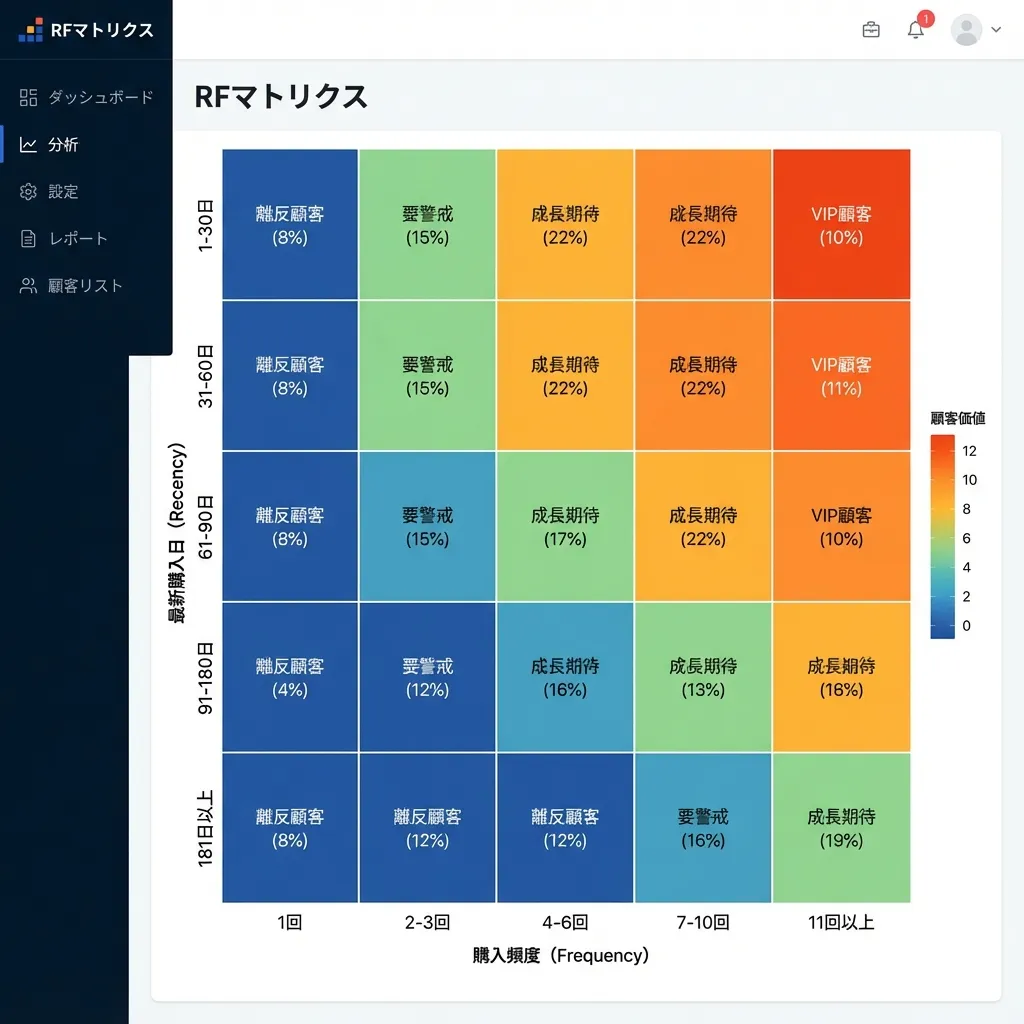
Task: Open the user avatar dropdown
Action: point(966,29)
